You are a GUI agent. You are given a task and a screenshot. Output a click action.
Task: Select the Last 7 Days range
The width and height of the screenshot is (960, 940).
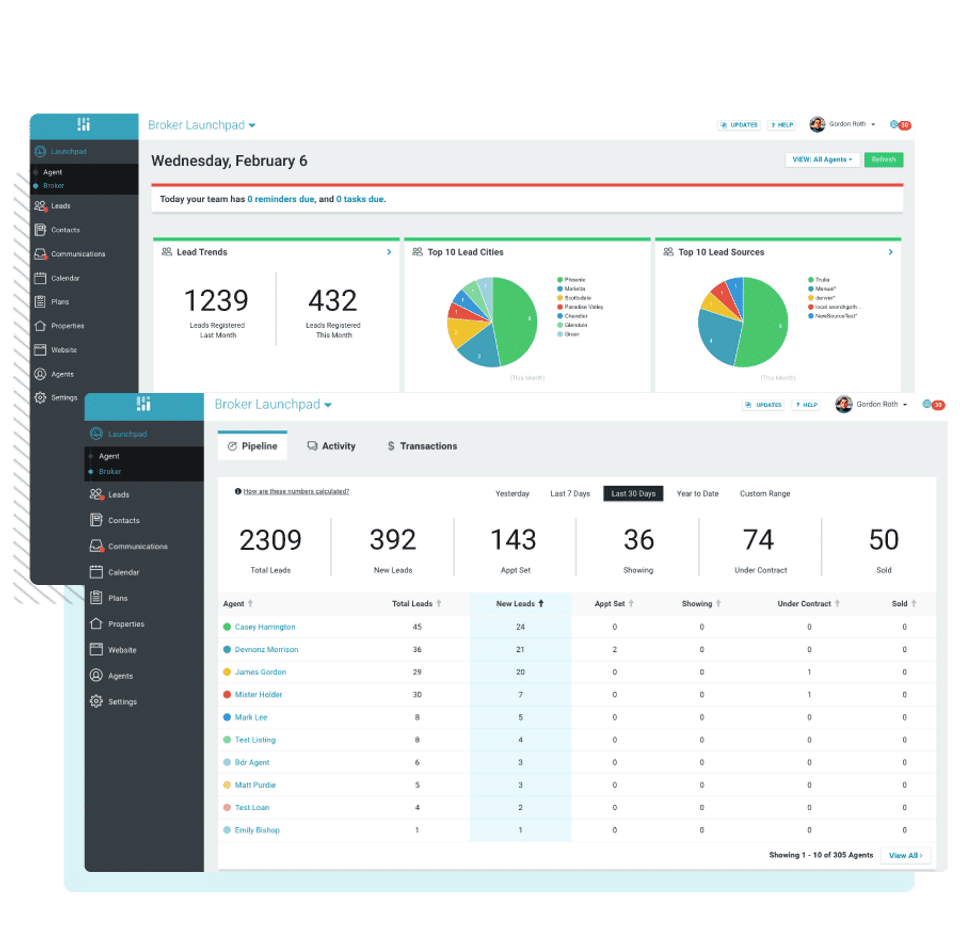click(570, 494)
